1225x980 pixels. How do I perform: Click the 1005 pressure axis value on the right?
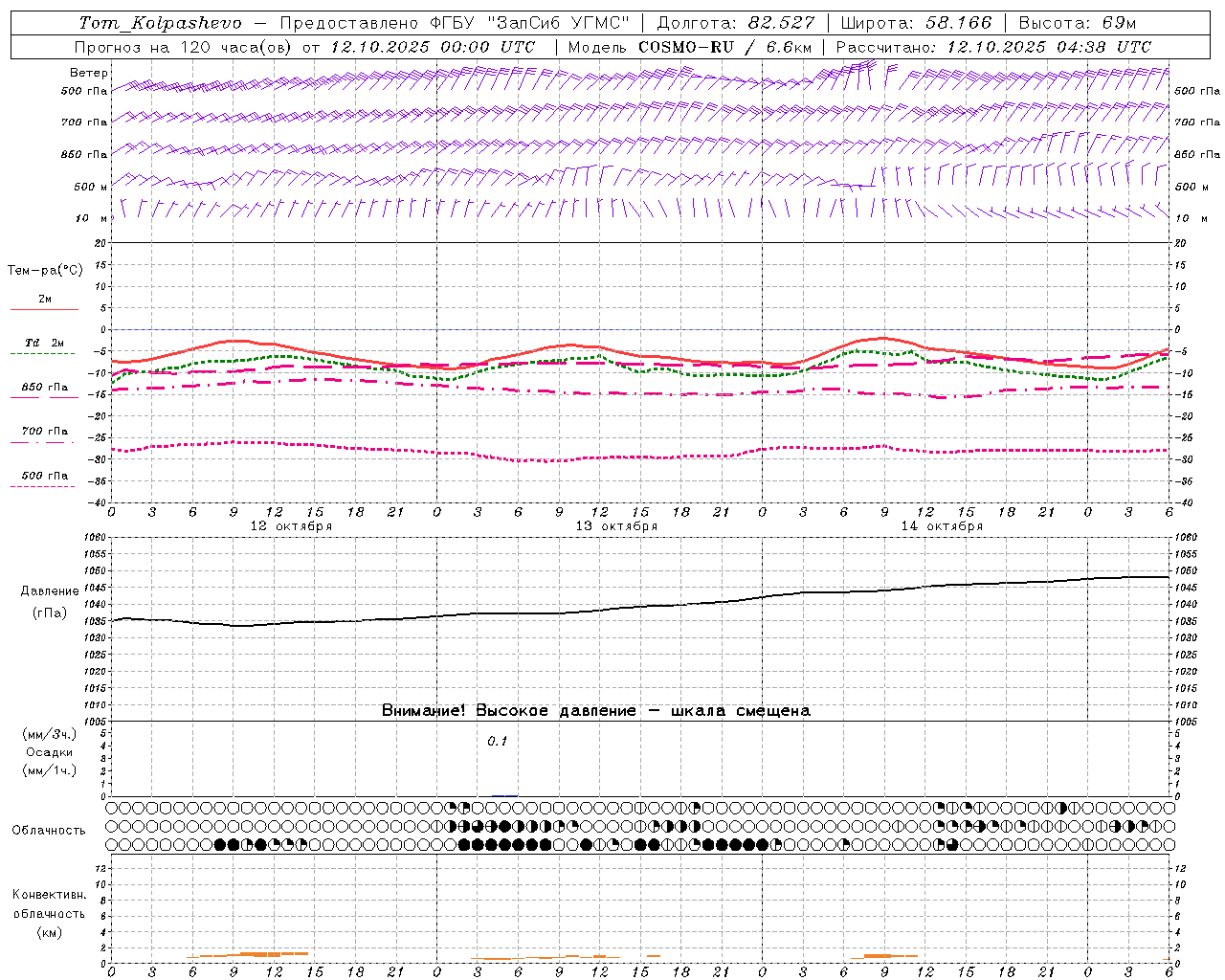pyautogui.click(x=1186, y=721)
